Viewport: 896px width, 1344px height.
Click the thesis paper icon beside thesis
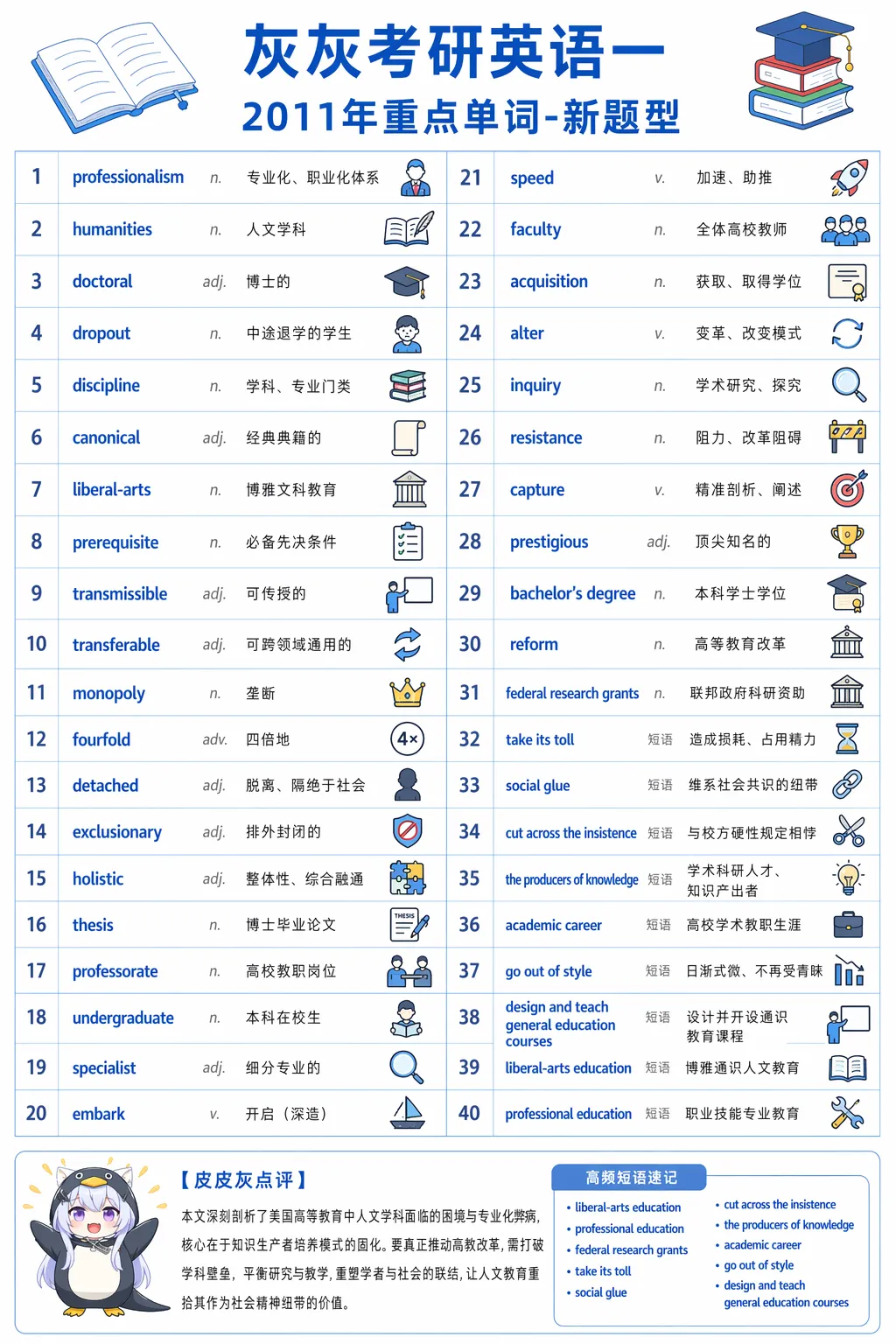[x=409, y=924]
